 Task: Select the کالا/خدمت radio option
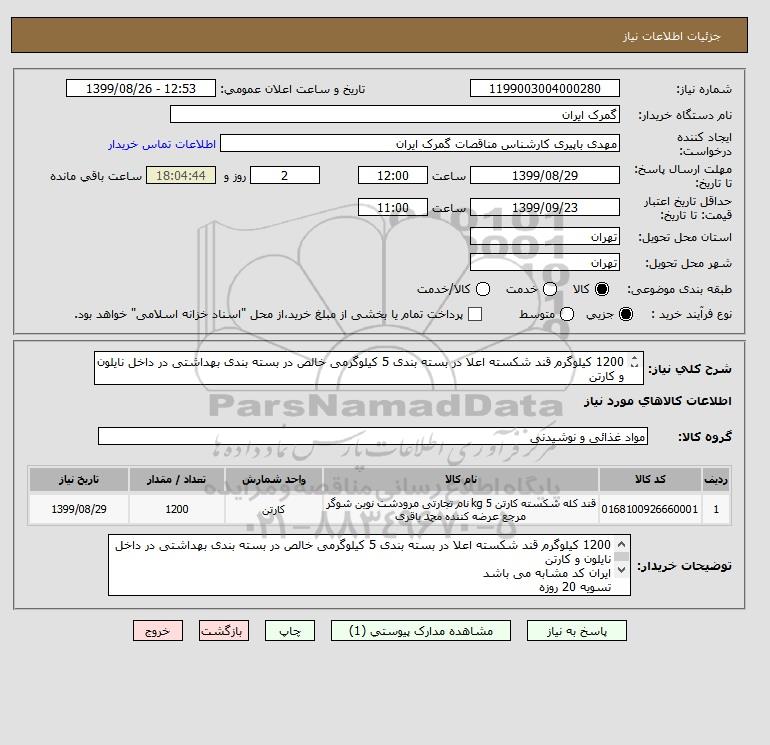point(483,289)
